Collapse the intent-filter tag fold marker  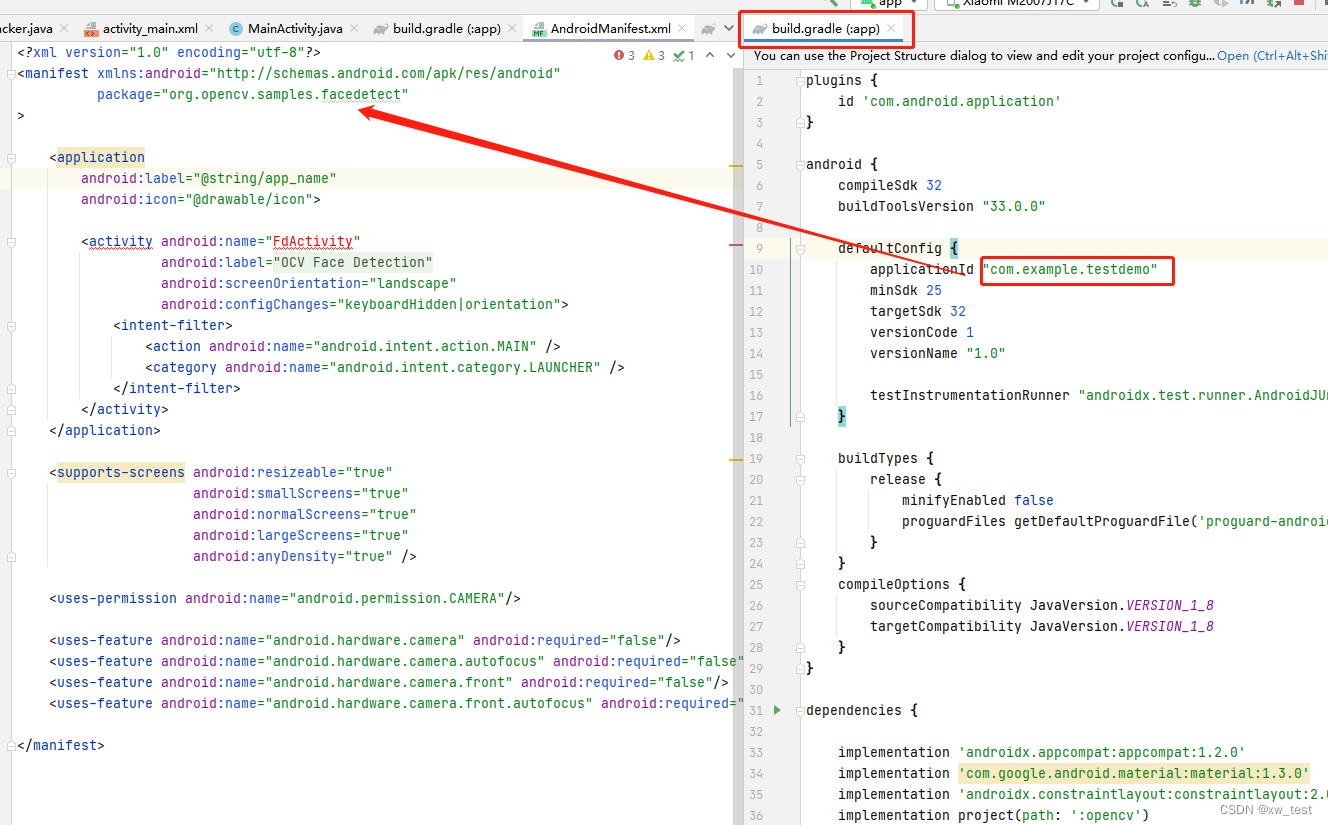pos(11,325)
